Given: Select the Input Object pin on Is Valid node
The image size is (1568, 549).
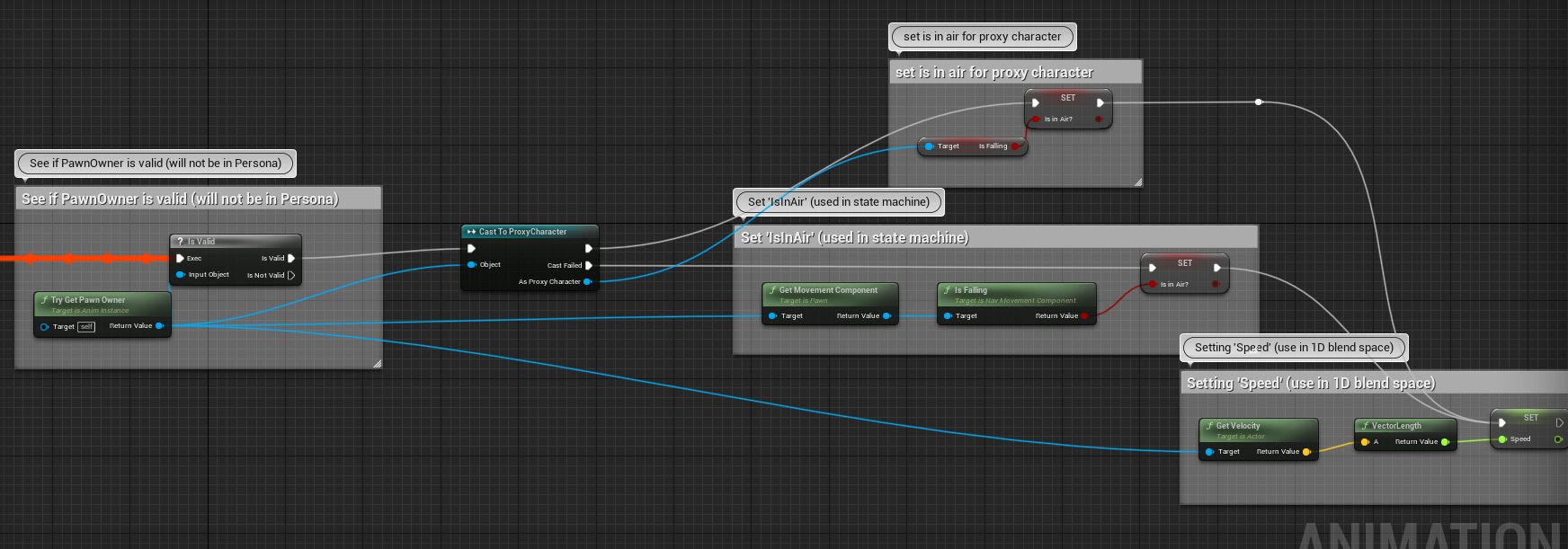Looking at the screenshot, I should click(x=180, y=275).
